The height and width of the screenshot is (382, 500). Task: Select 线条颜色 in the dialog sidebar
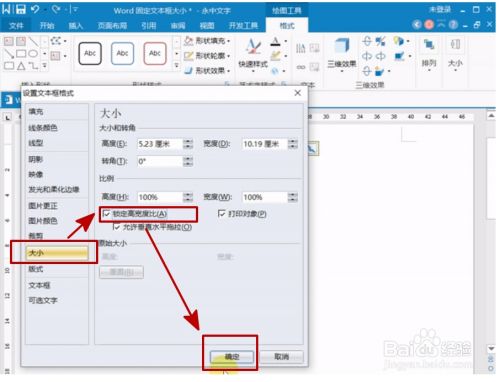57,128
